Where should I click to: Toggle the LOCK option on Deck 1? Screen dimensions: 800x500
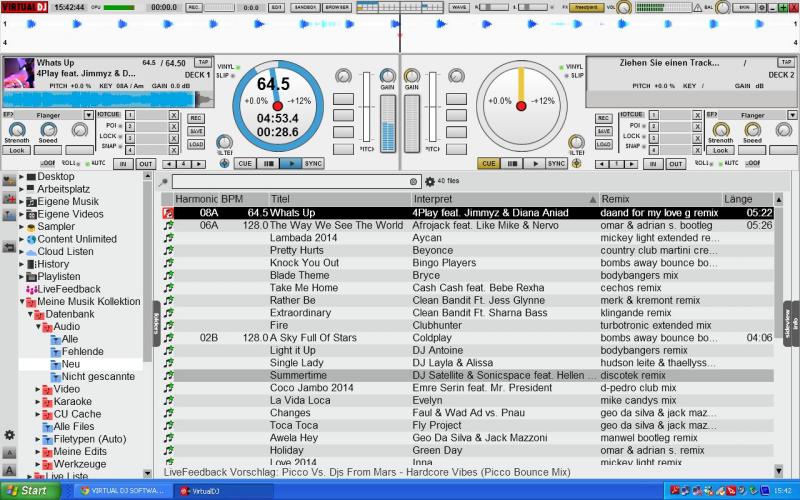pos(109,135)
